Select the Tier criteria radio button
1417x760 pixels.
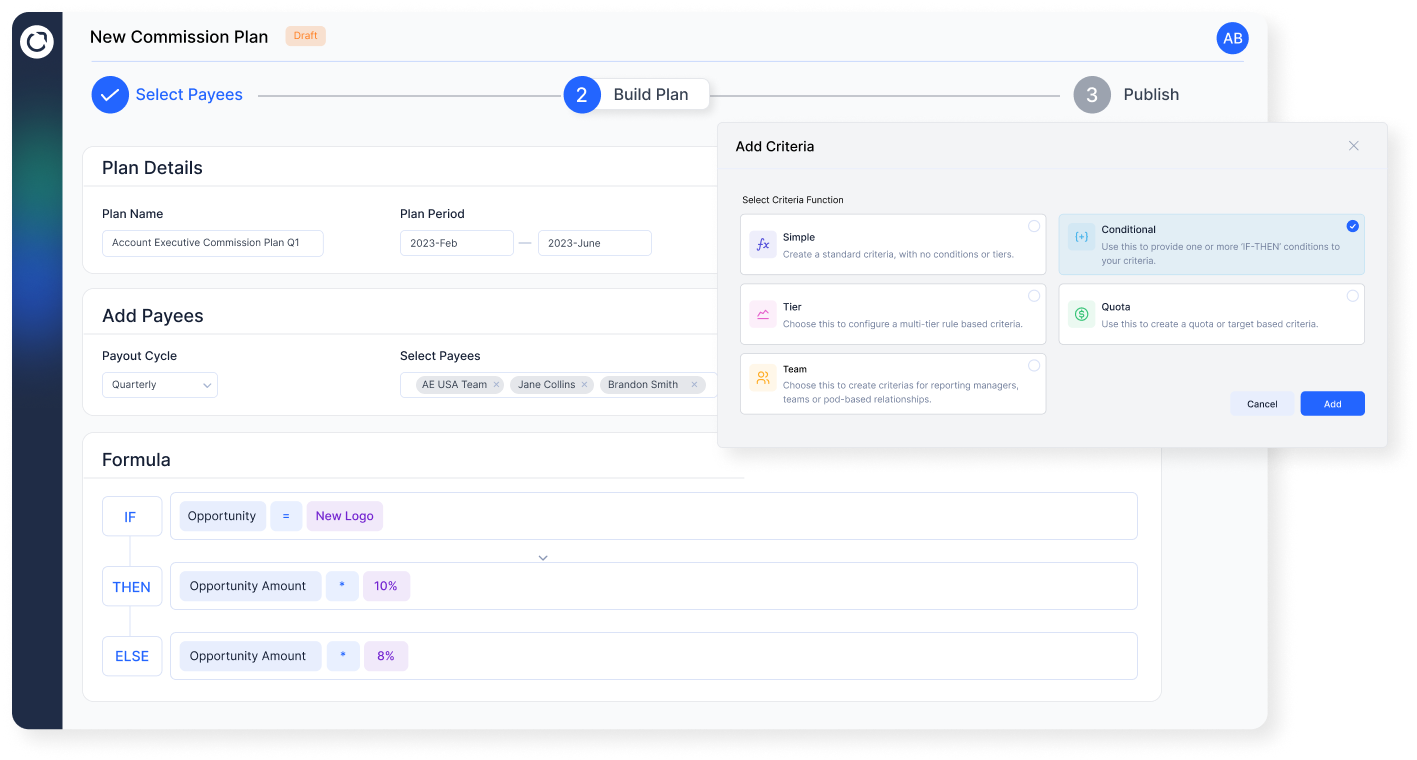point(1034,296)
